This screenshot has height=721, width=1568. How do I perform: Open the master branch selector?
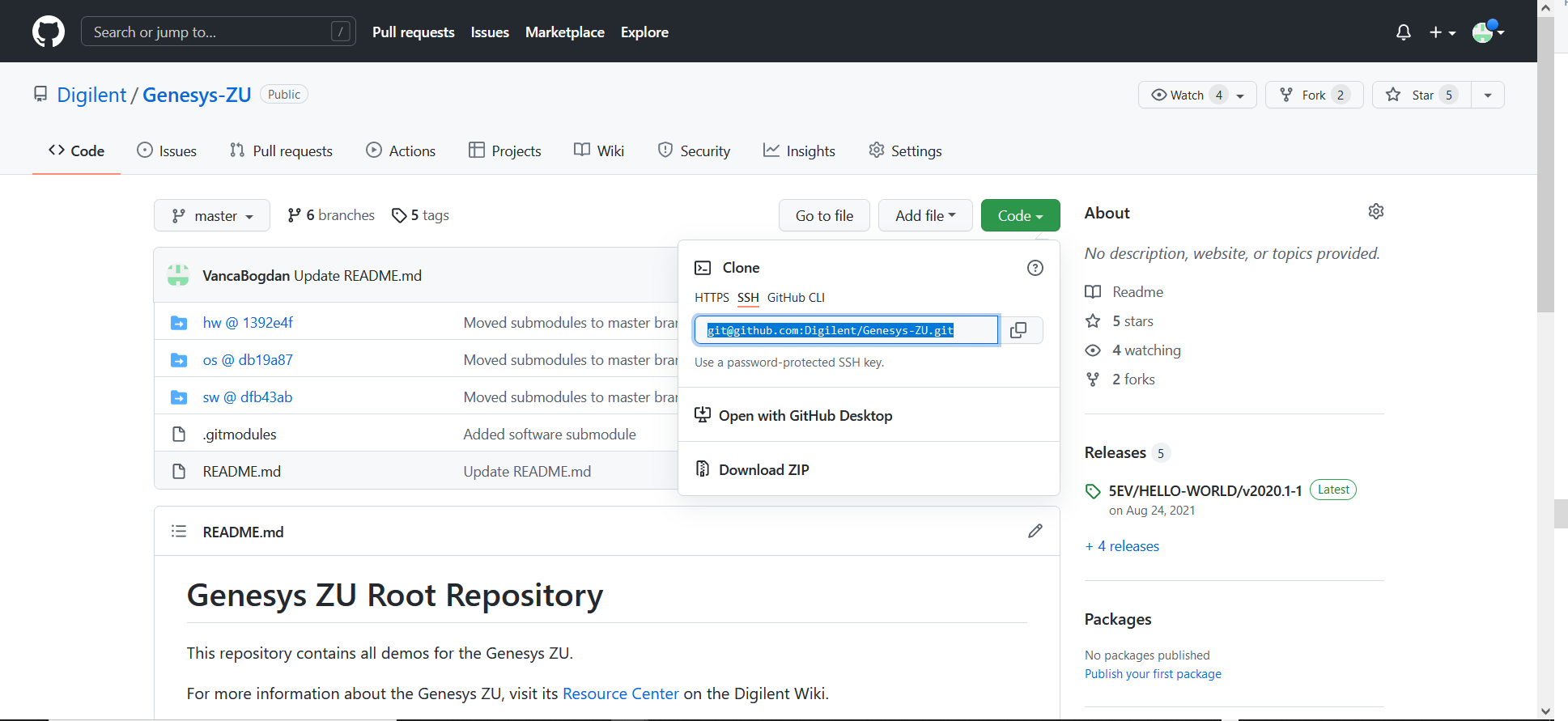click(x=212, y=215)
